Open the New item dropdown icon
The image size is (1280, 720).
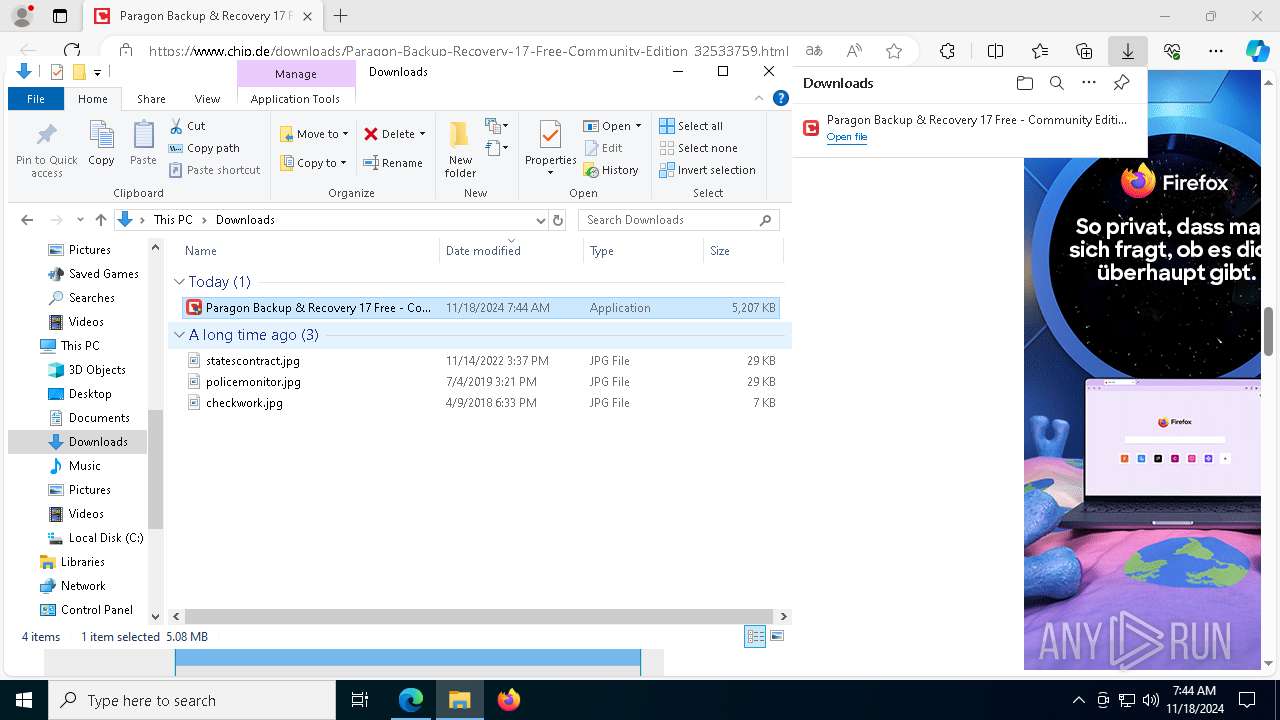[x=497, y=126]
